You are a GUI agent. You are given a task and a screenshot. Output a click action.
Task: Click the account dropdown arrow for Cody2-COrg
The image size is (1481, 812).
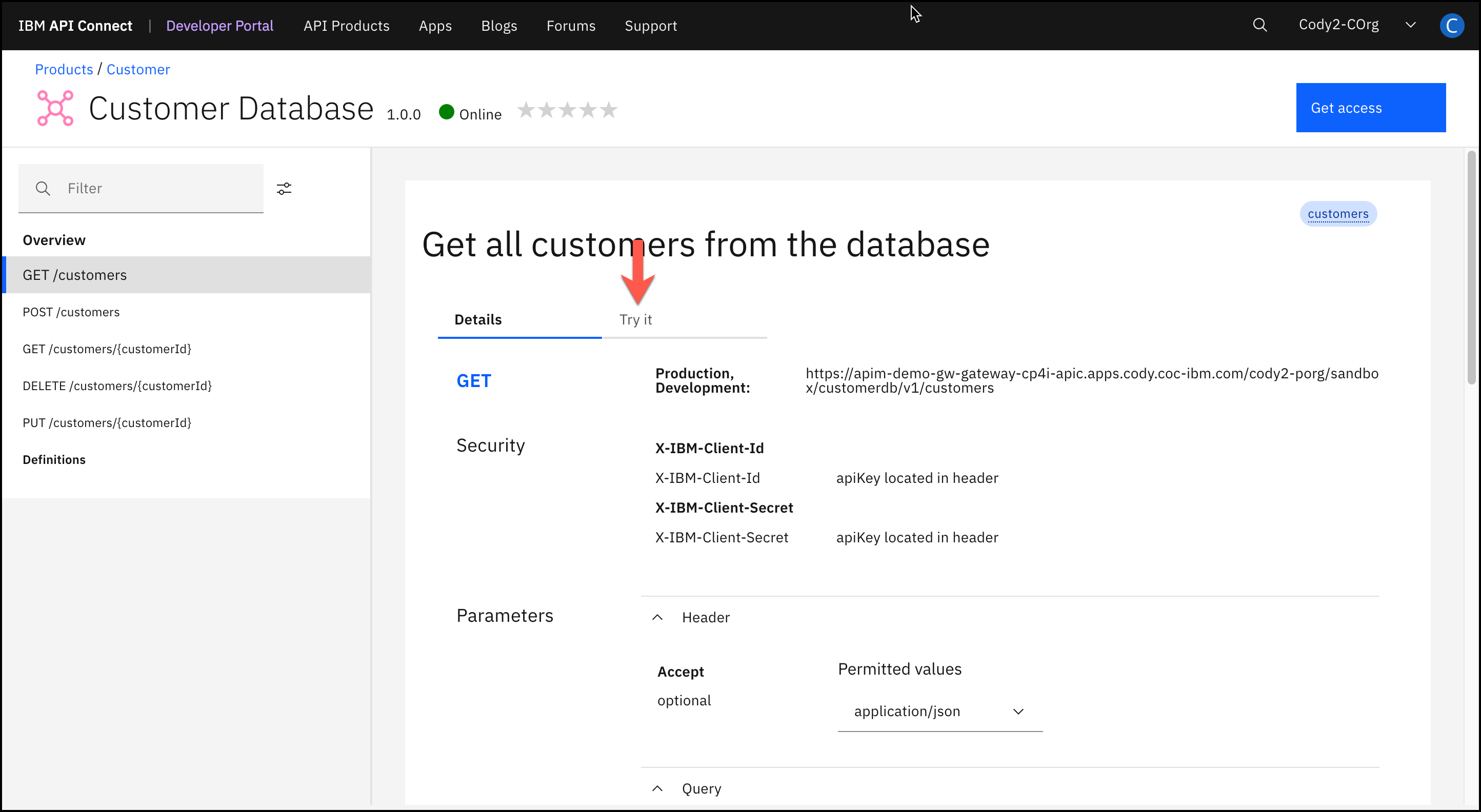click(1411, 25)
